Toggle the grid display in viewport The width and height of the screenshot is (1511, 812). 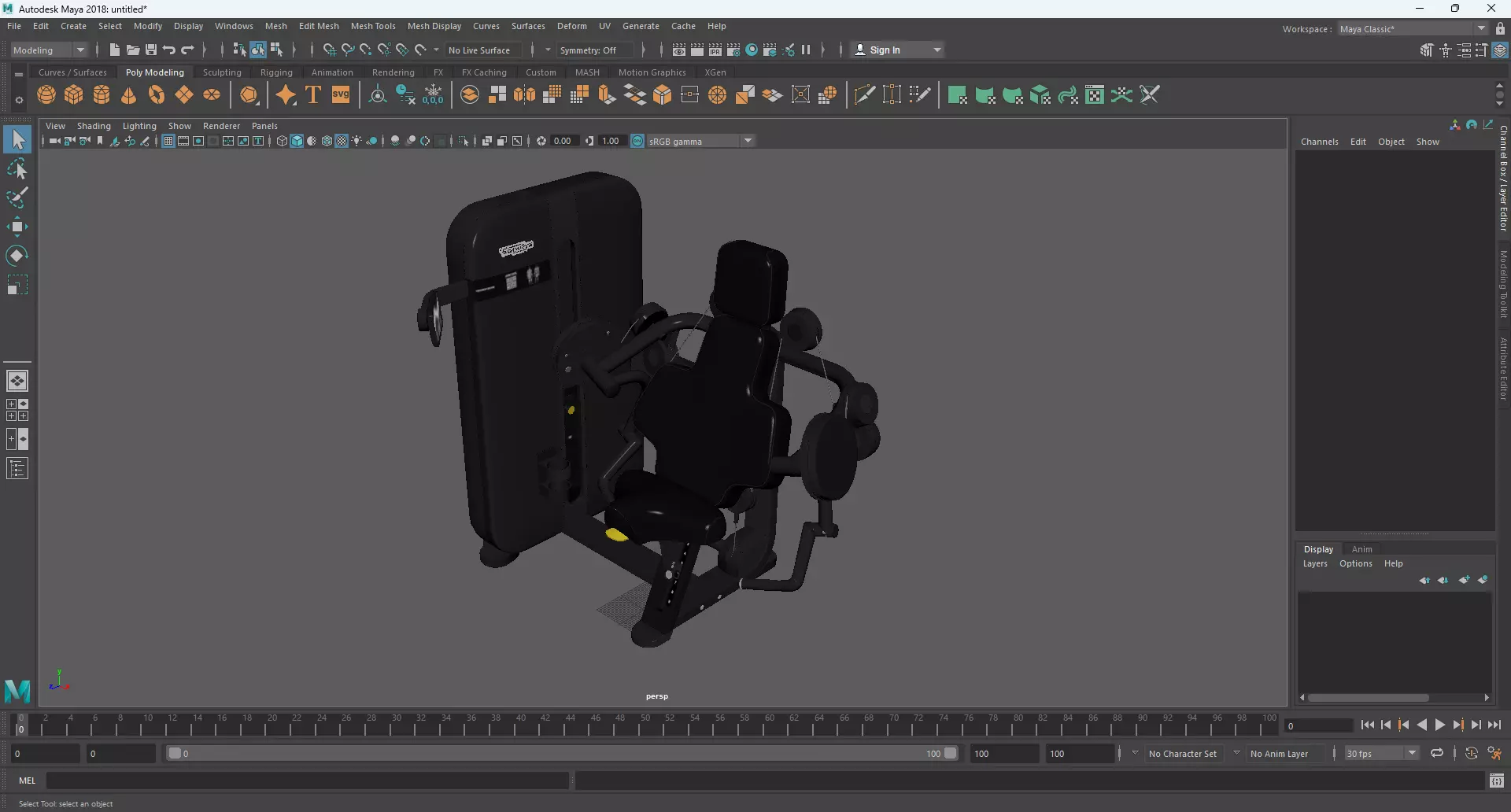click(168, 141)
